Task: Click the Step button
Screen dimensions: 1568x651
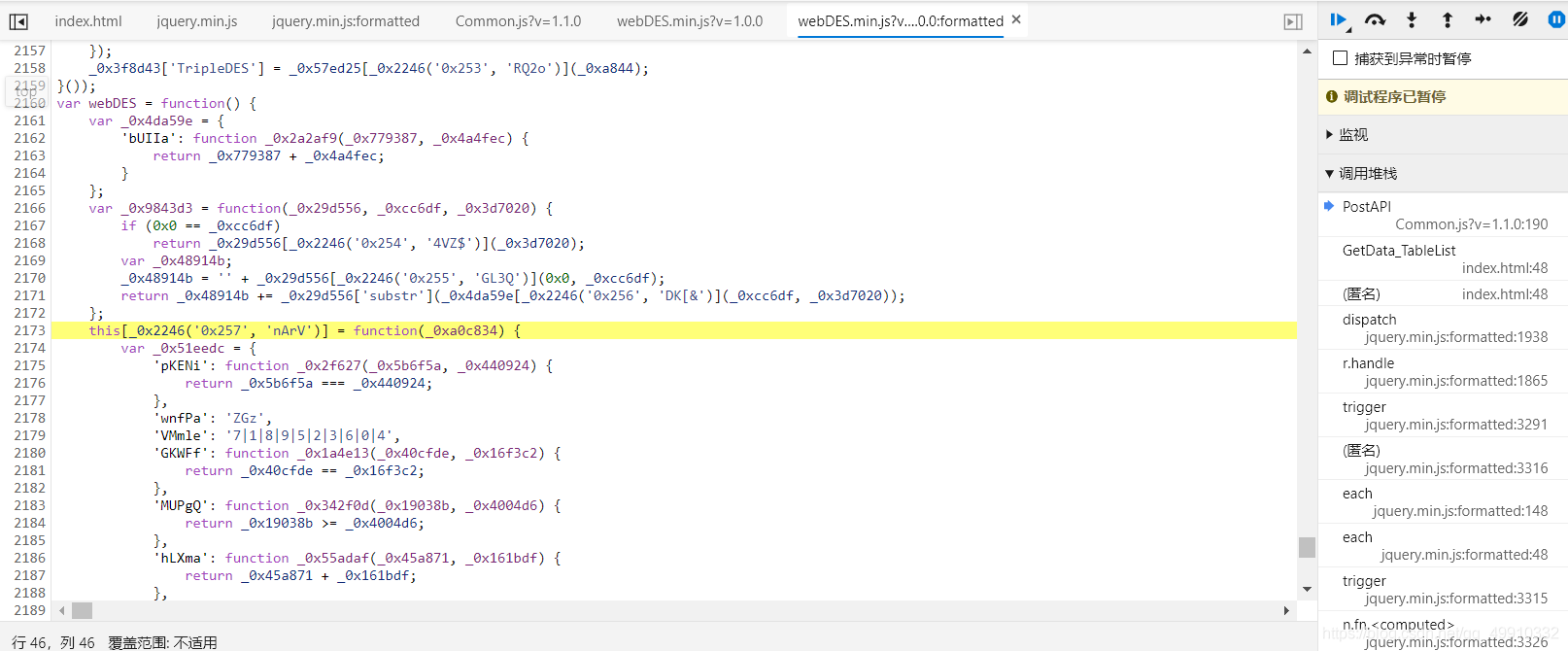Action: click(1483, 20)
